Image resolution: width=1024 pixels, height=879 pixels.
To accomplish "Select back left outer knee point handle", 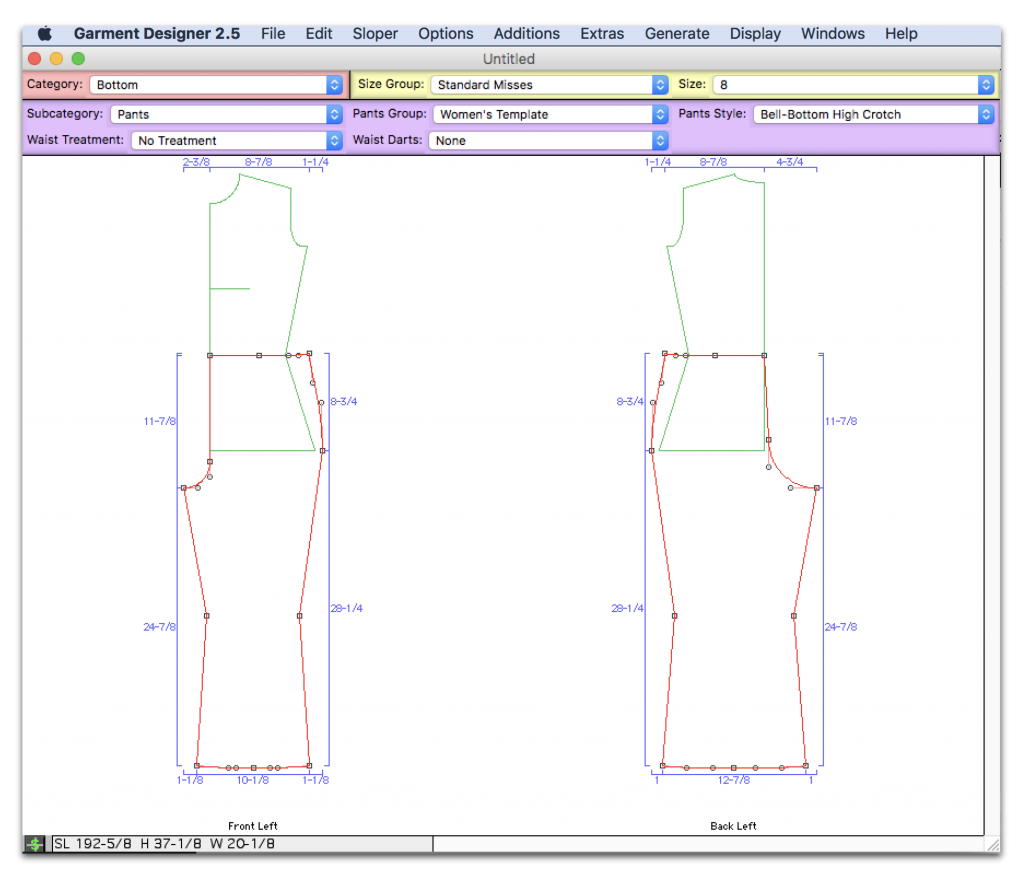I will pyautogui.click(x=675, y=616).
